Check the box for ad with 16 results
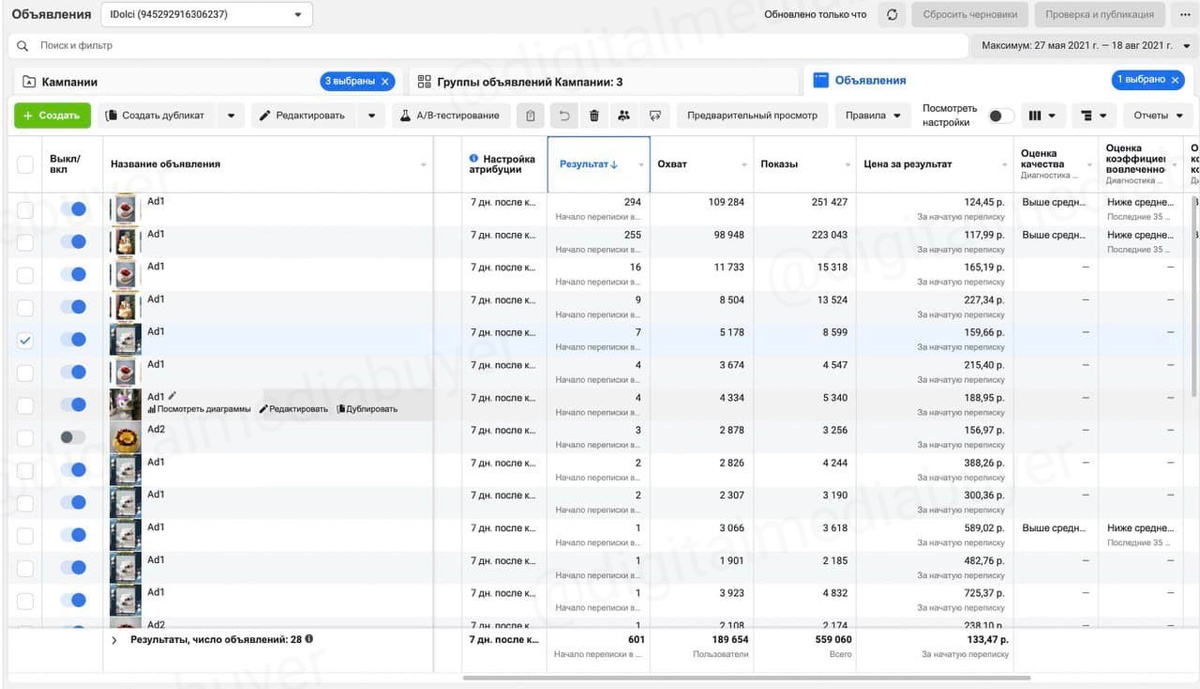The width and height of the screenshot is (1200, 689). coord(25,274)
